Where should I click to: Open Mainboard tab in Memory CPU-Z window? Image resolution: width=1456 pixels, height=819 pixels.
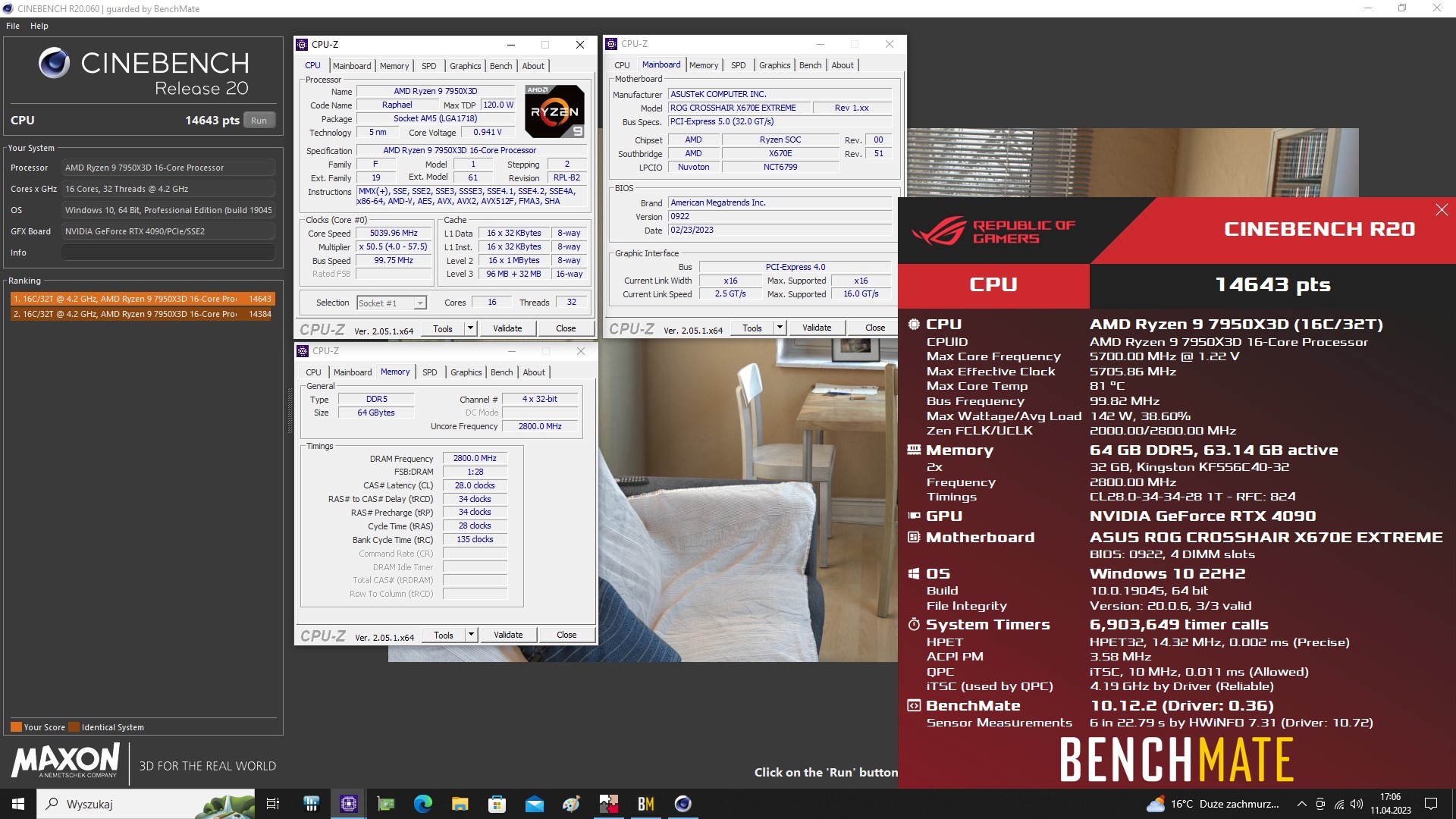pos(353,372)
